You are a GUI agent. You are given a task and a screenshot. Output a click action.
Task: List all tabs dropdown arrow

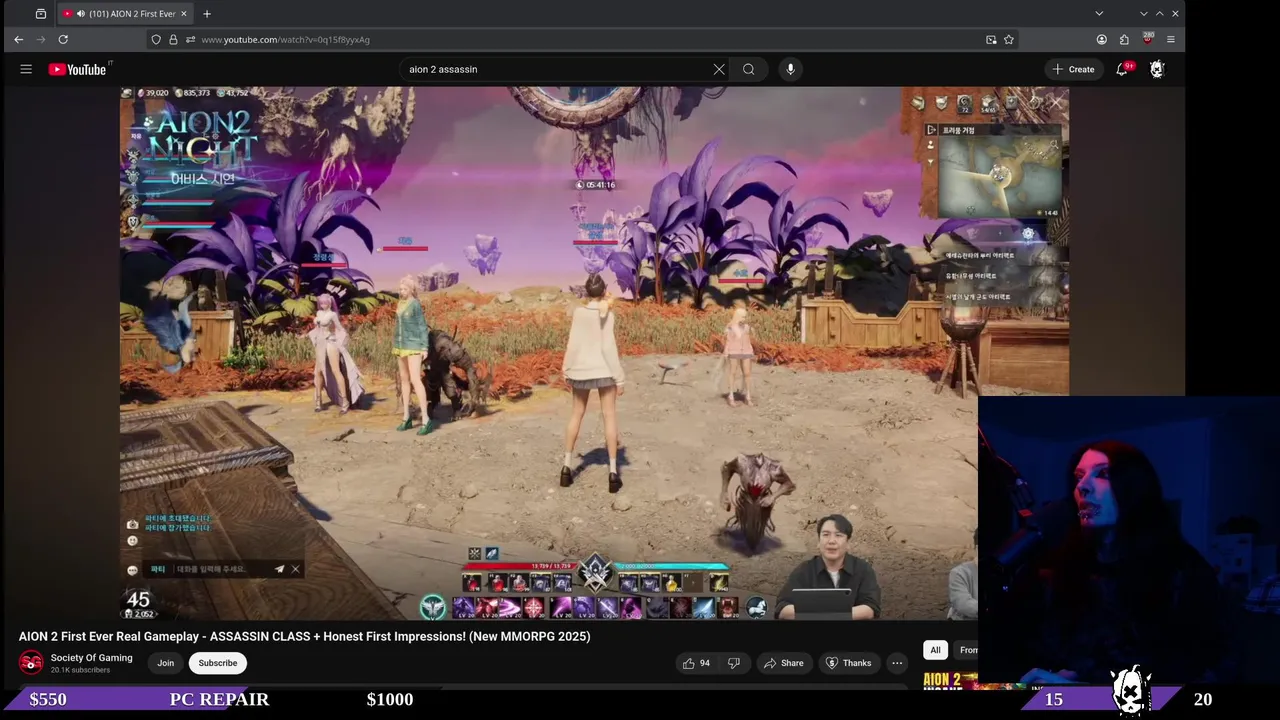pyautogui.click(x=1099, y=13)
